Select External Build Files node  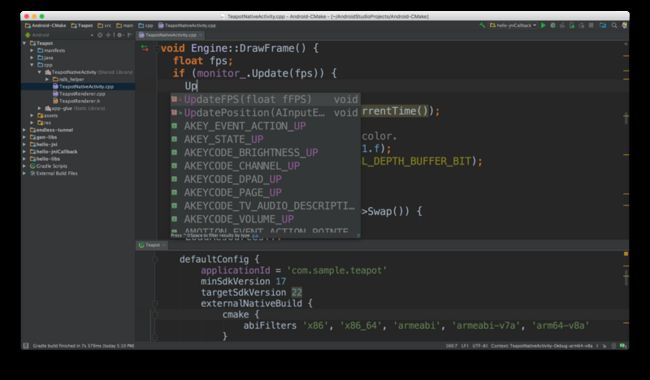53,173
